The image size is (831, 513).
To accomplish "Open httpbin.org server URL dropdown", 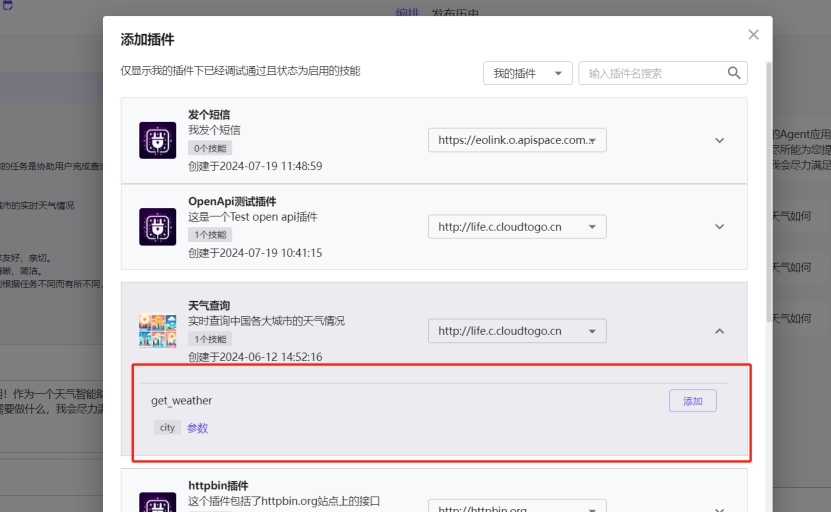I will (x=517, y=506).
